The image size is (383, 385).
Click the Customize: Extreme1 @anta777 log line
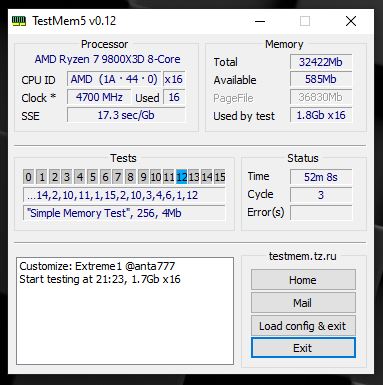click(97, 266)
